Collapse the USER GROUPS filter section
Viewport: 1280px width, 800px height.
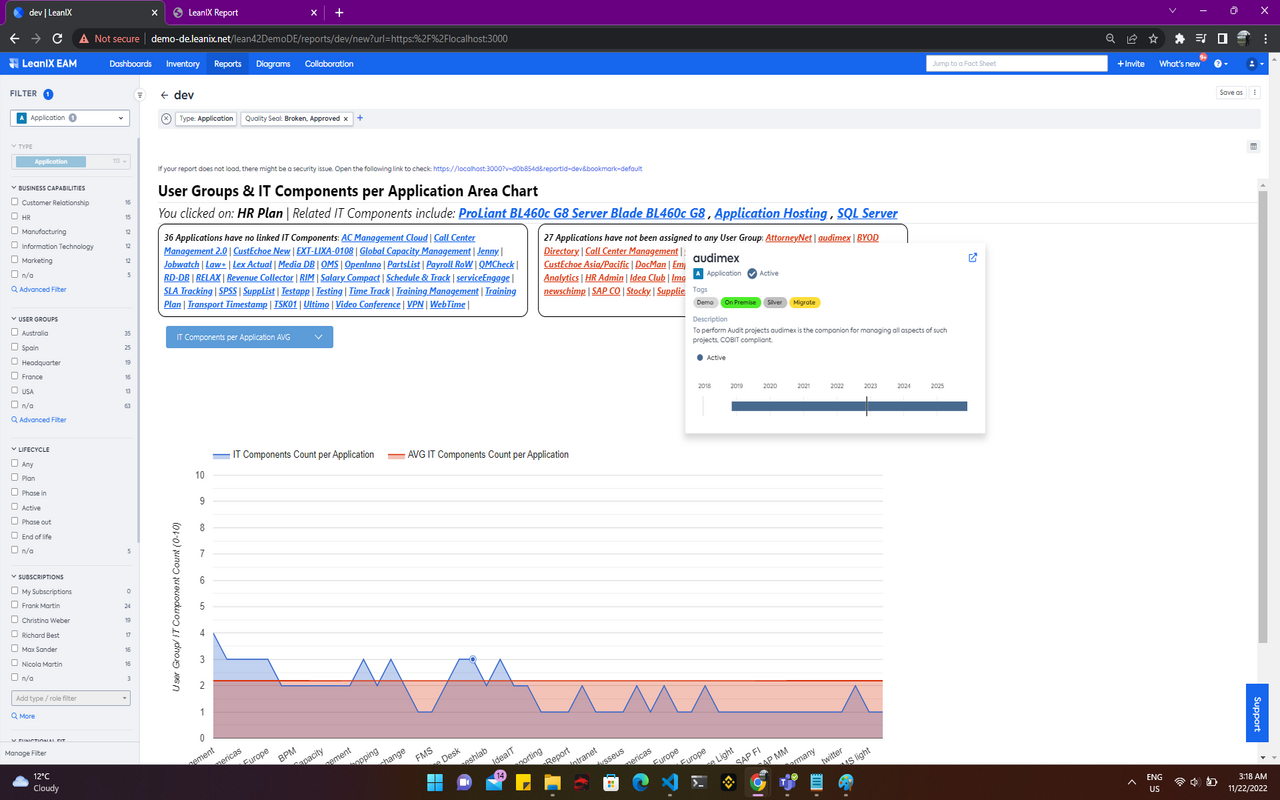click(x=35, y=319)
